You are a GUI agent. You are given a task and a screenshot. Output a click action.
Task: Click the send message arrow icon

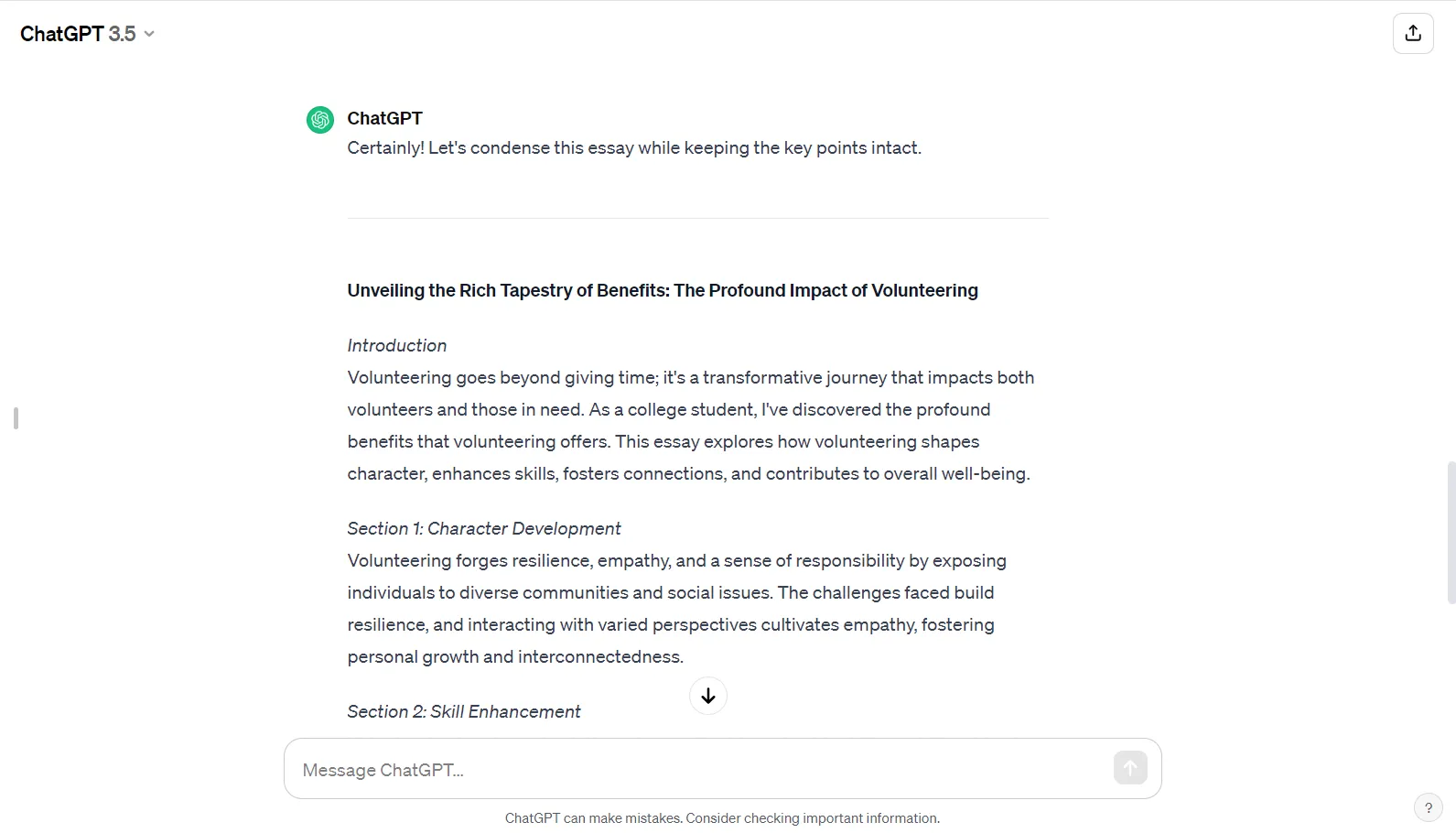(x=1129, y=768)
